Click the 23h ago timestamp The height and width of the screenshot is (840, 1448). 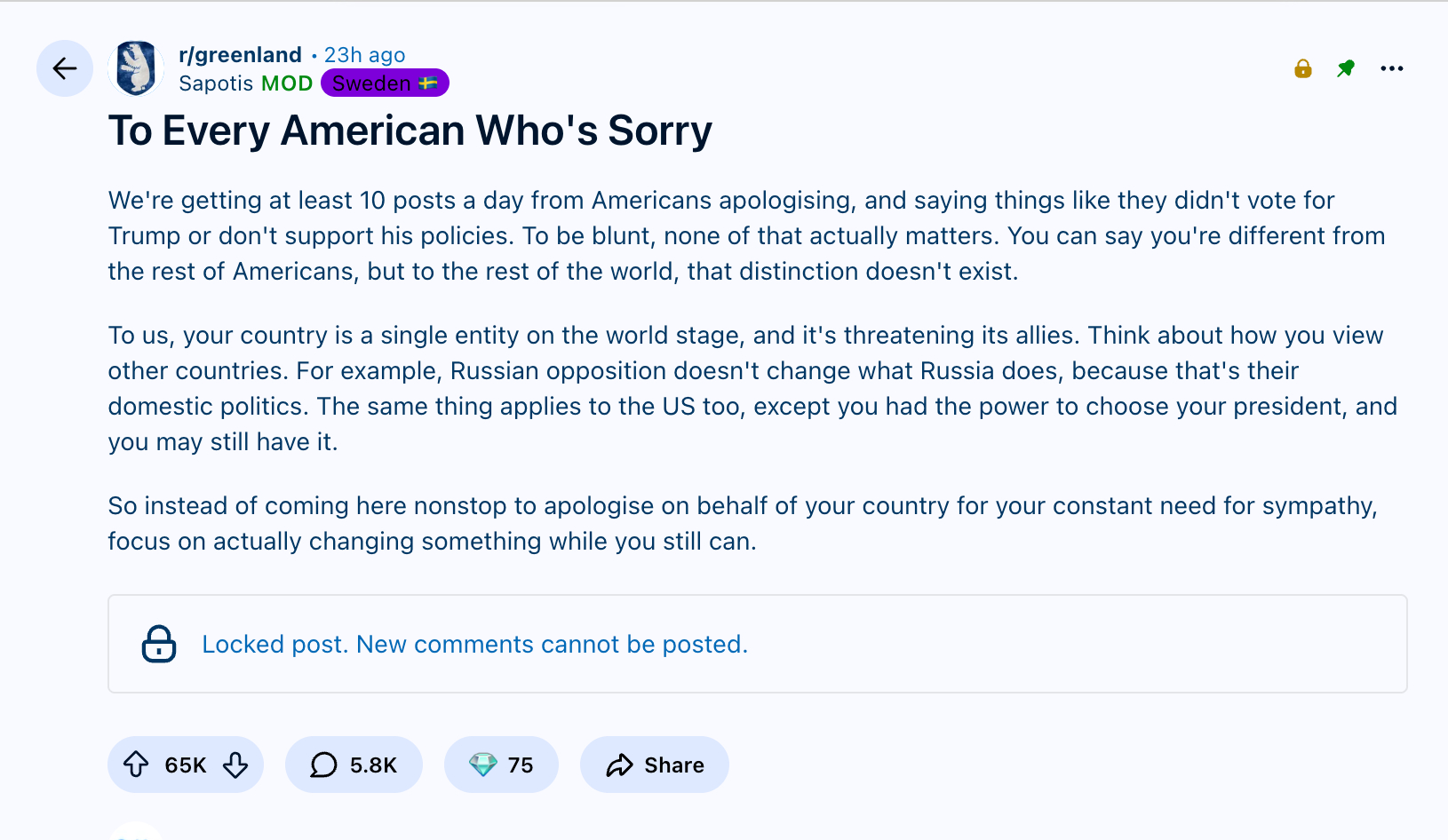(x=364, y=55)
